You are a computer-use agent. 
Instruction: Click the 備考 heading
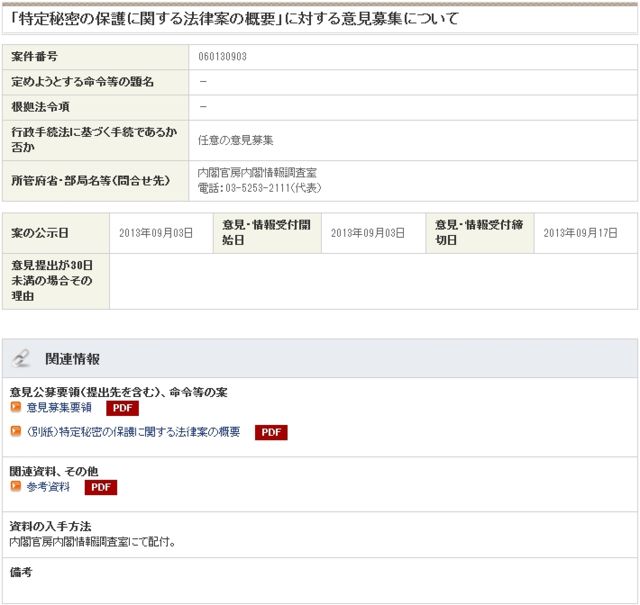pyautogui.click(x=21, y=572)
